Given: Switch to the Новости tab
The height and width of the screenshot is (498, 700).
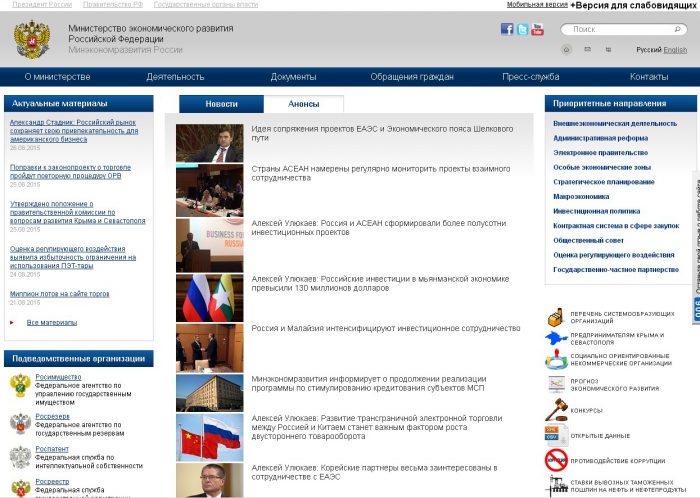Looking at the screenshot, I should pyautogui.click(x=221, y=104).
